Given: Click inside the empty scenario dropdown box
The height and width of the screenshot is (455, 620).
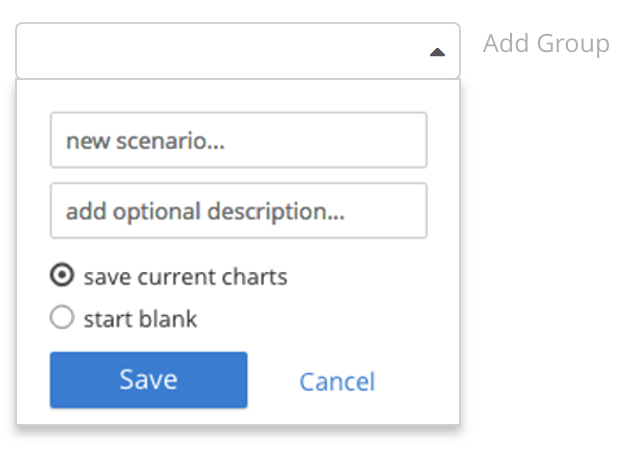Looking at the screenshot, I should point(220,51).
